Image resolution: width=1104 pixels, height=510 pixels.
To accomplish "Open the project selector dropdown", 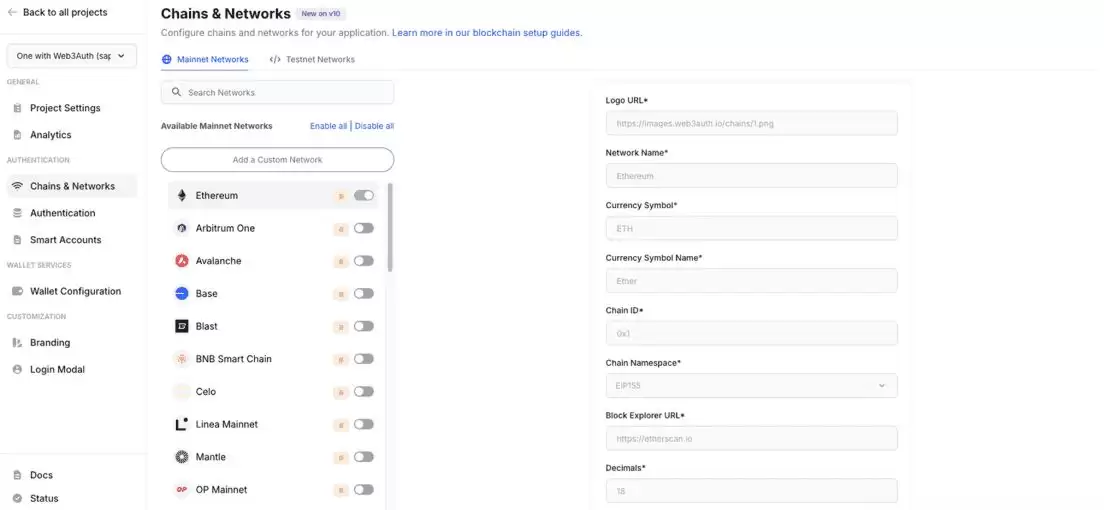I will point(72,56).
